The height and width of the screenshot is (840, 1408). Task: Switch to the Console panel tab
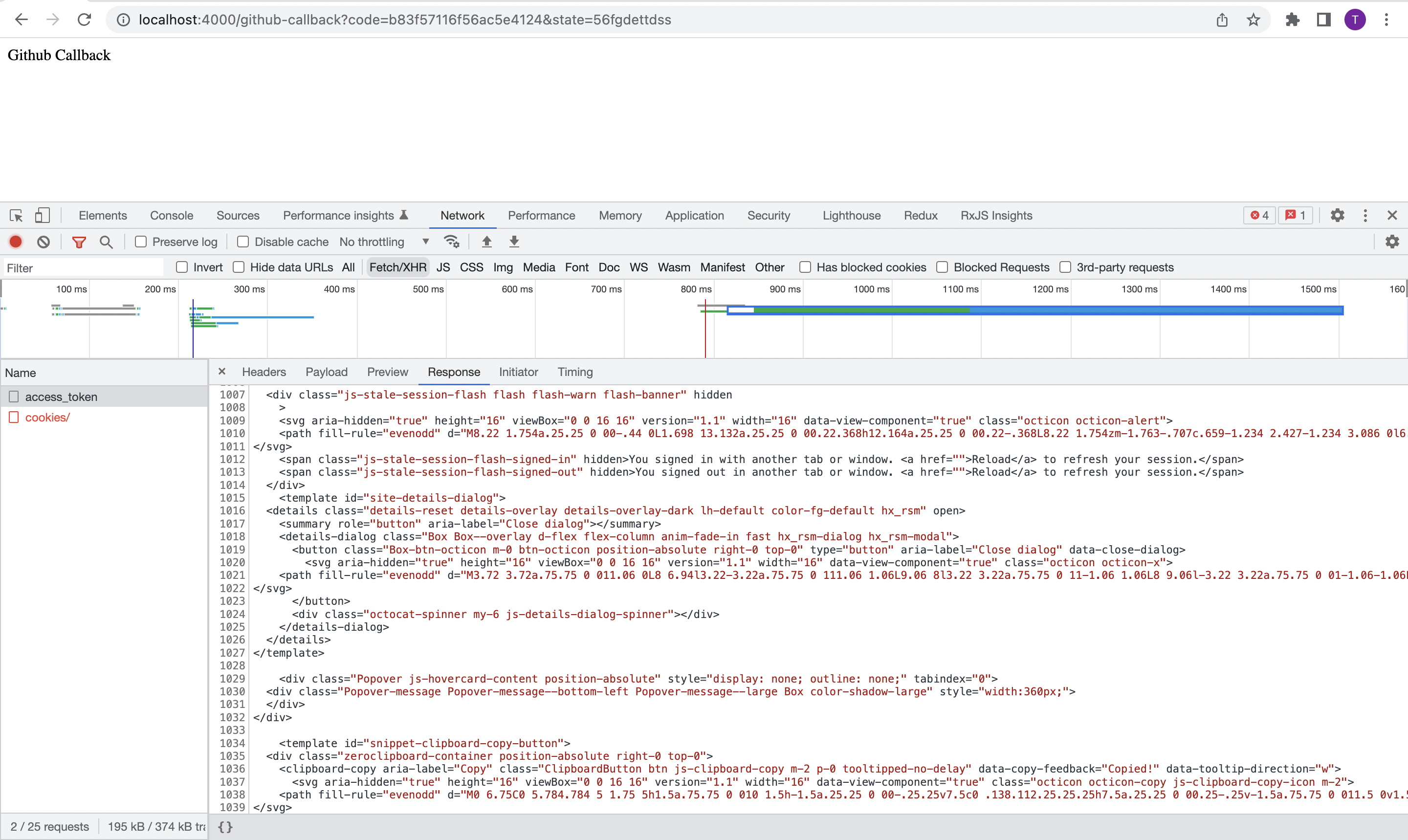172,215
